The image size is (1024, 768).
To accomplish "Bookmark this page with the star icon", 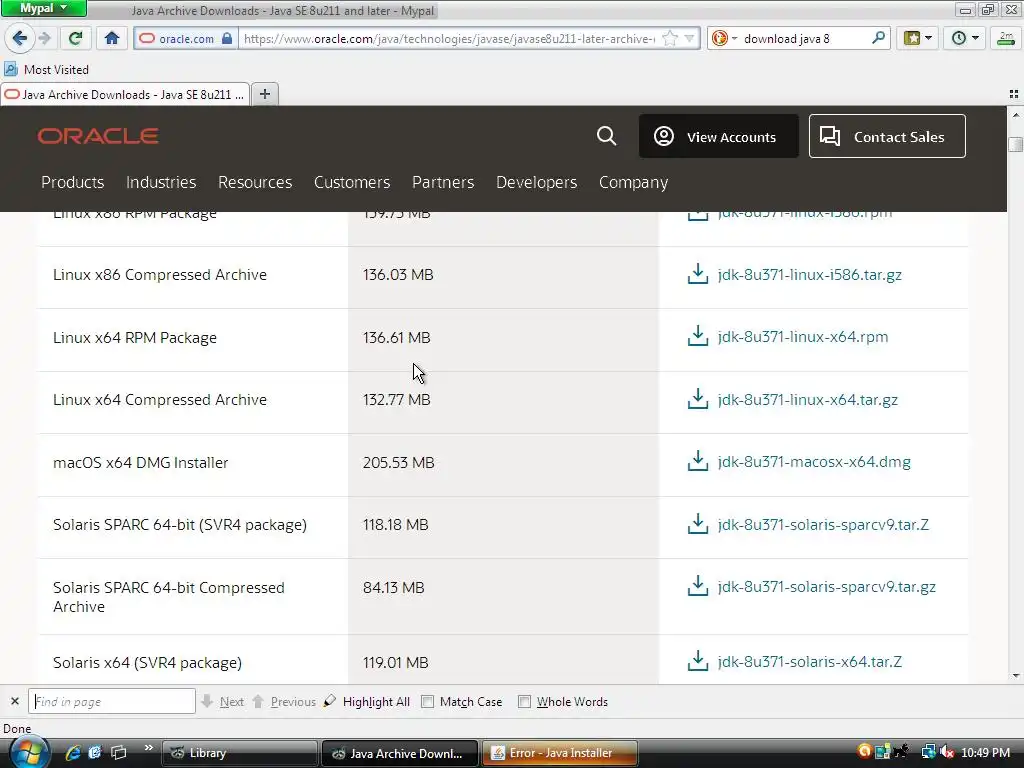I will point(669,39).
